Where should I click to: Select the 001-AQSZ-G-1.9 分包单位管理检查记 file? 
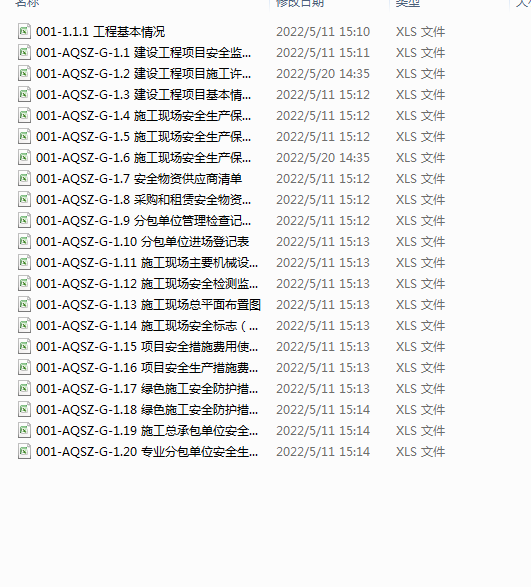(143, 220)
